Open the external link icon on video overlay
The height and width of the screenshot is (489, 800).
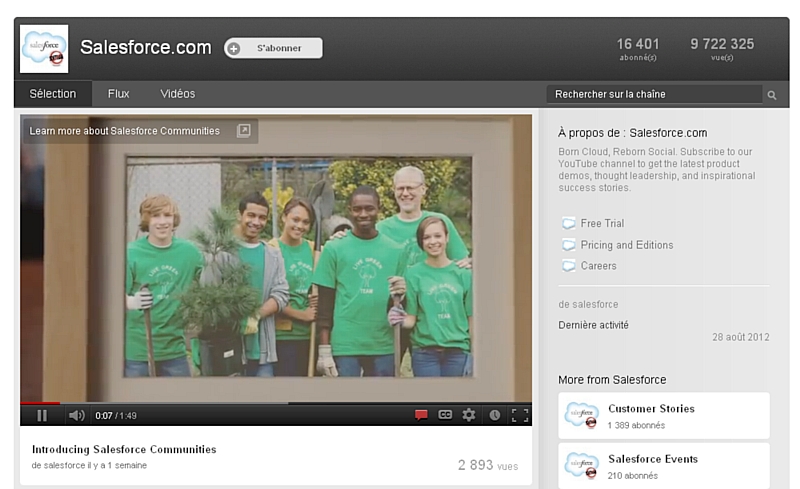pos(244,131)
